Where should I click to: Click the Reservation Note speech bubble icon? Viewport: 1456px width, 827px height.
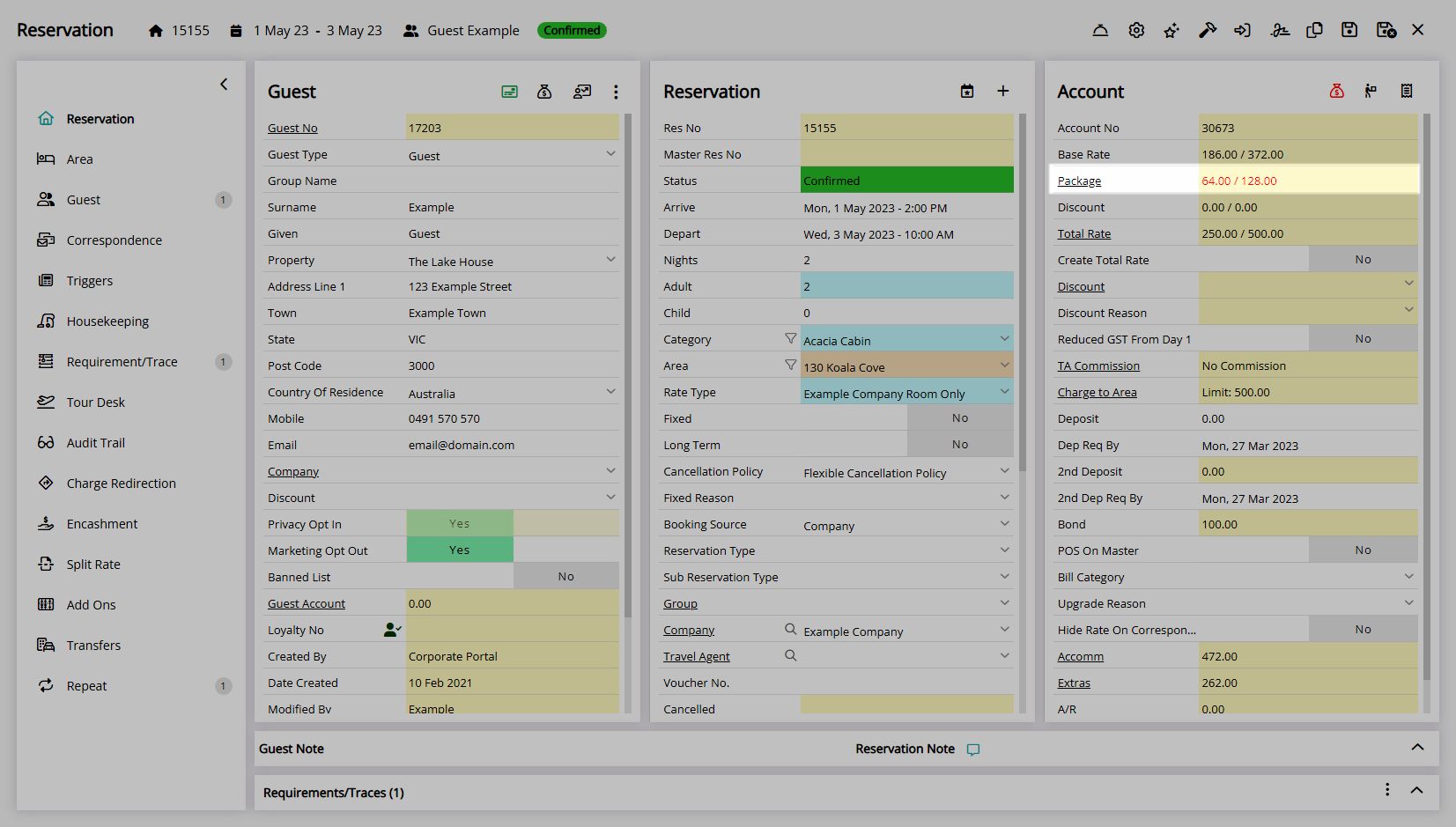pyautogui.click(x=973, y=749)
